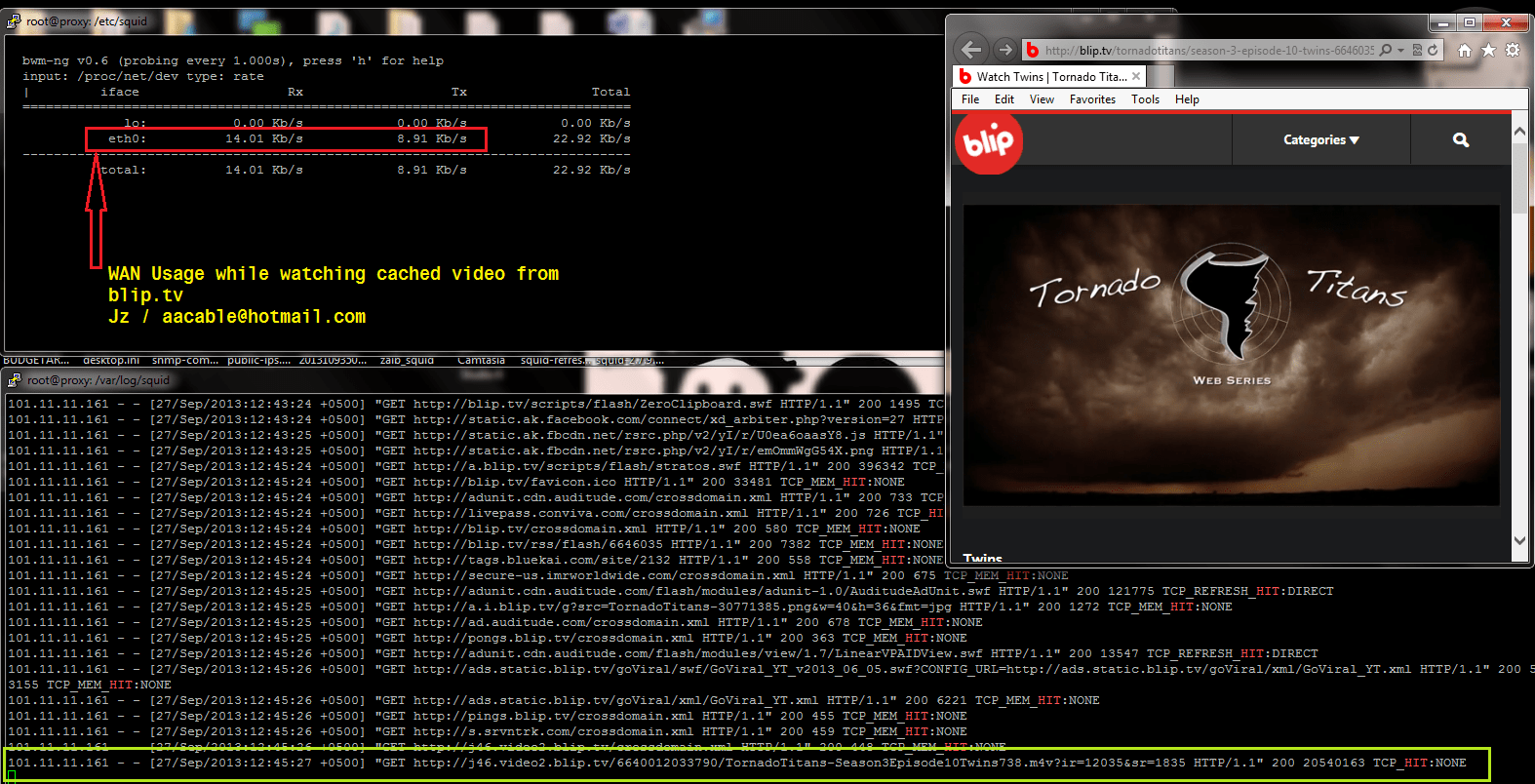The height and width of the screenshot is (784, 1535).
Task: Click the red blip logo
Action: point(988,142)
